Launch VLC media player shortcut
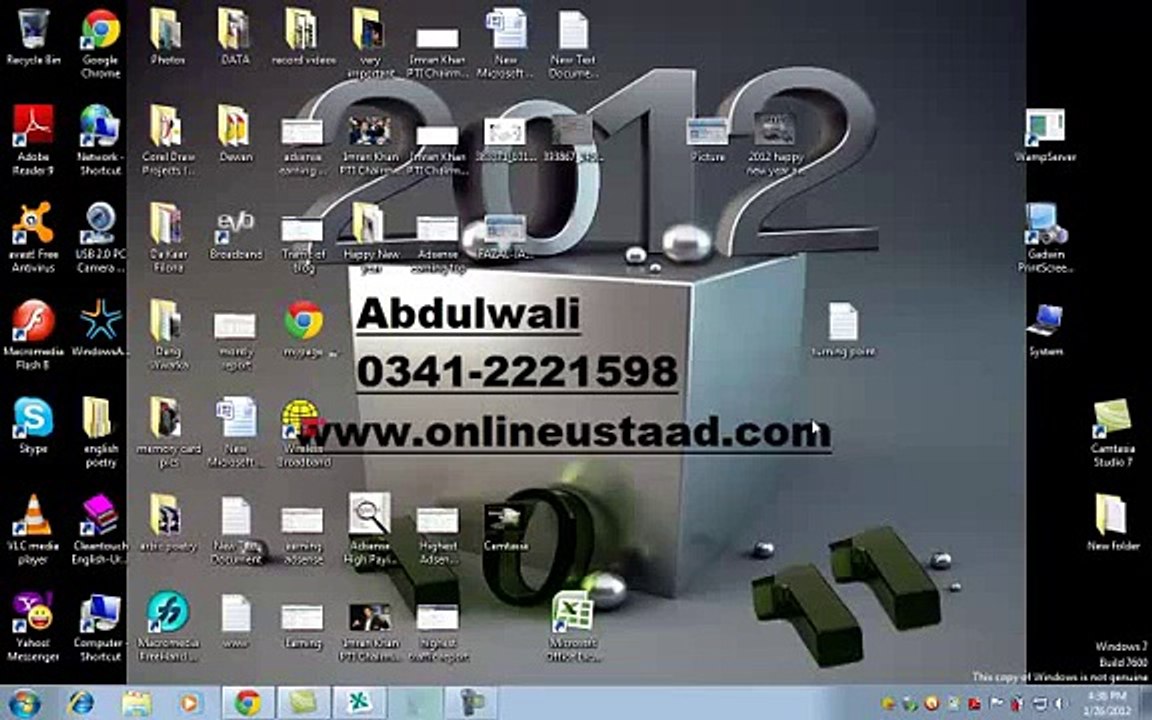This screenshot has height=720, width=1152. click(x=33, y=528)
